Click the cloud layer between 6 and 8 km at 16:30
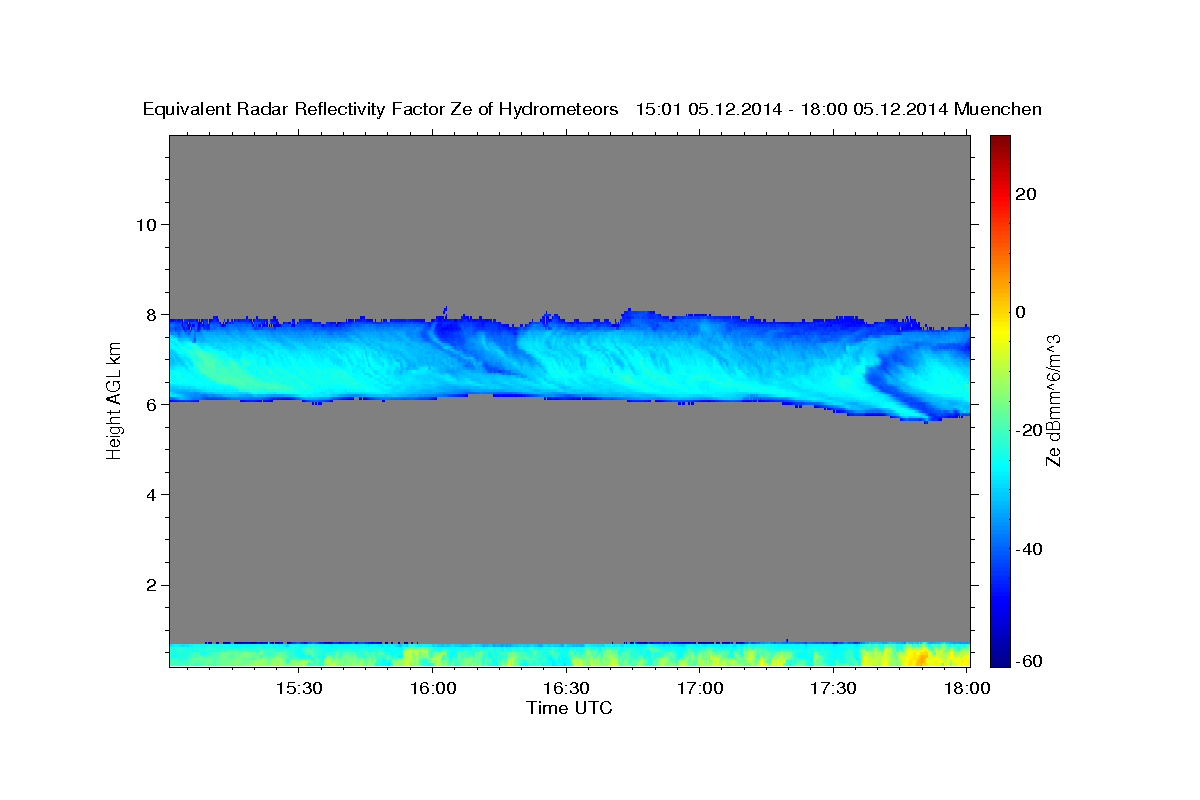1200x800 pixels. click(x=566, y=360)
